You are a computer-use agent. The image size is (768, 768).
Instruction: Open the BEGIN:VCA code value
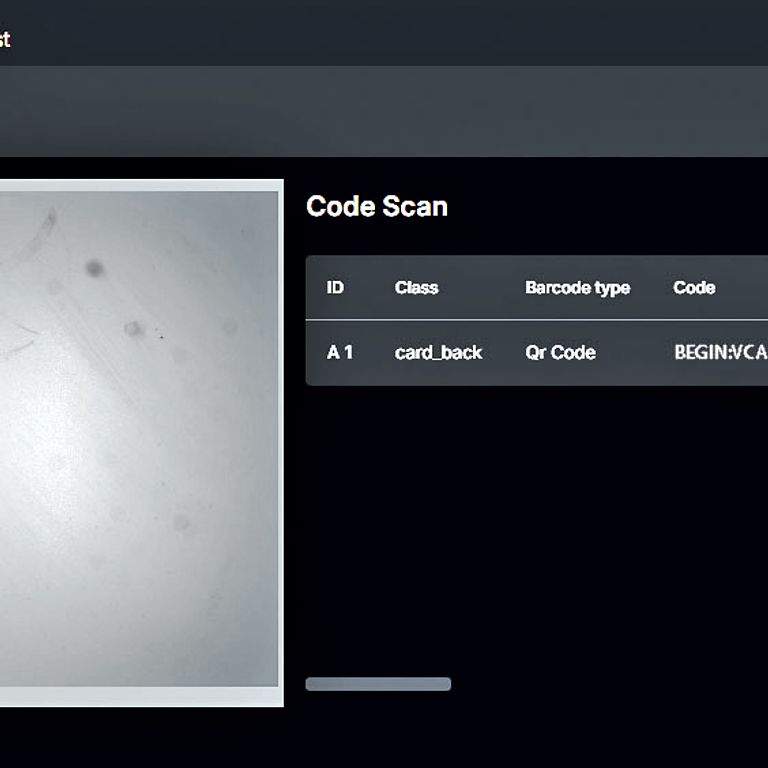click(x=720, y=352)
